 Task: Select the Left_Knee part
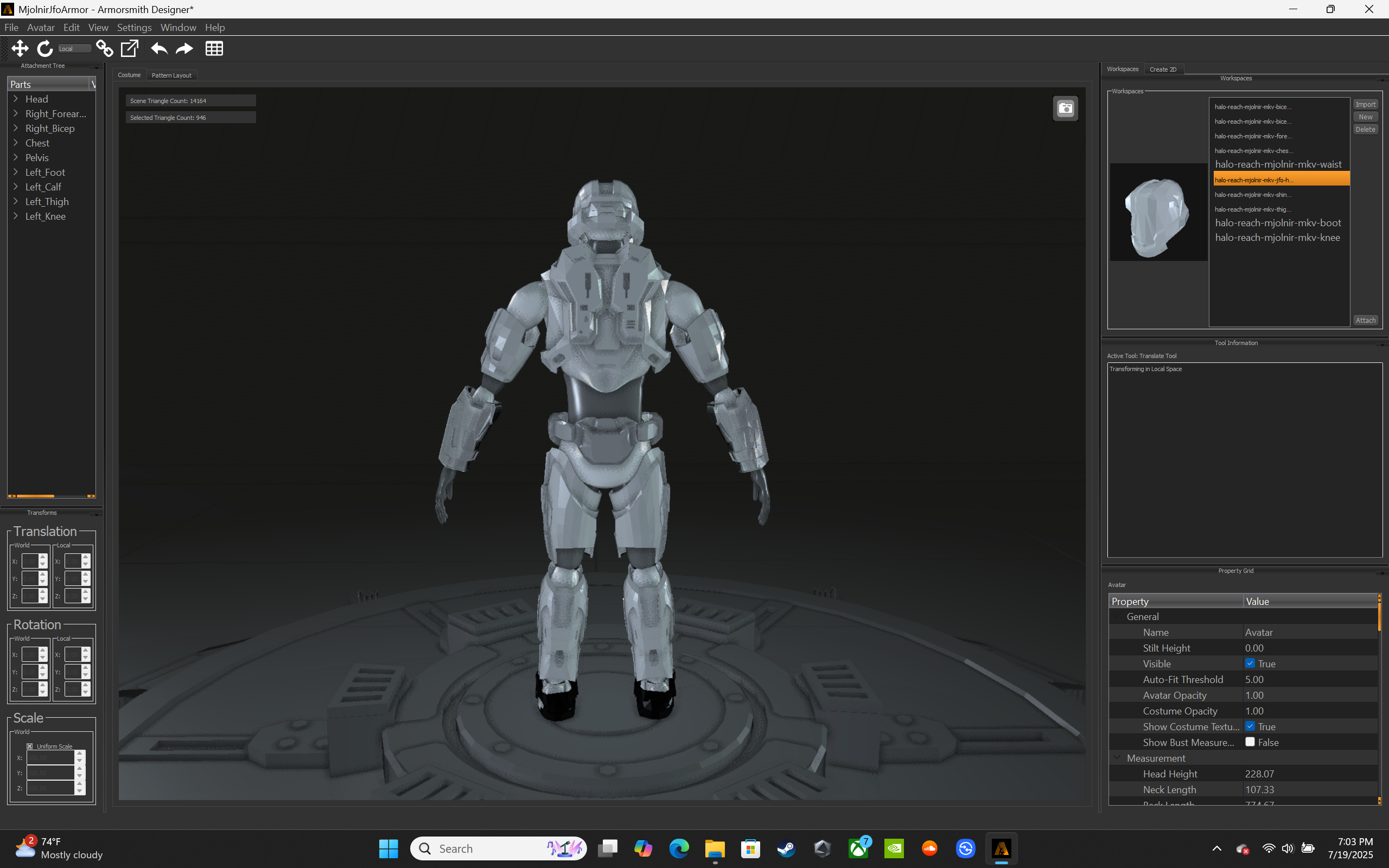46,216
